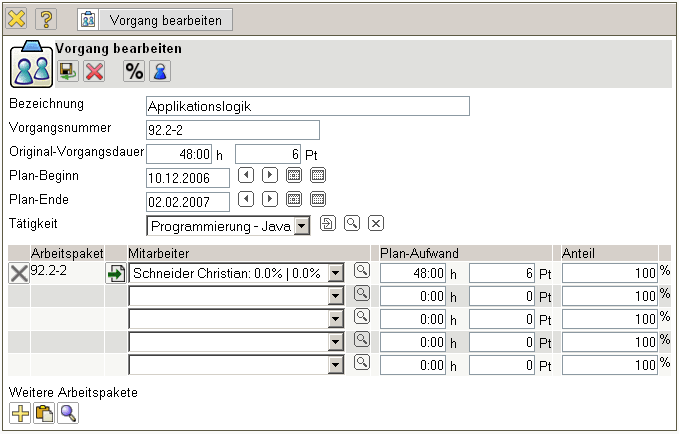
Task: Click the blue person icon in toolbar
Action: pyautogui.click(x=159, y=71)
